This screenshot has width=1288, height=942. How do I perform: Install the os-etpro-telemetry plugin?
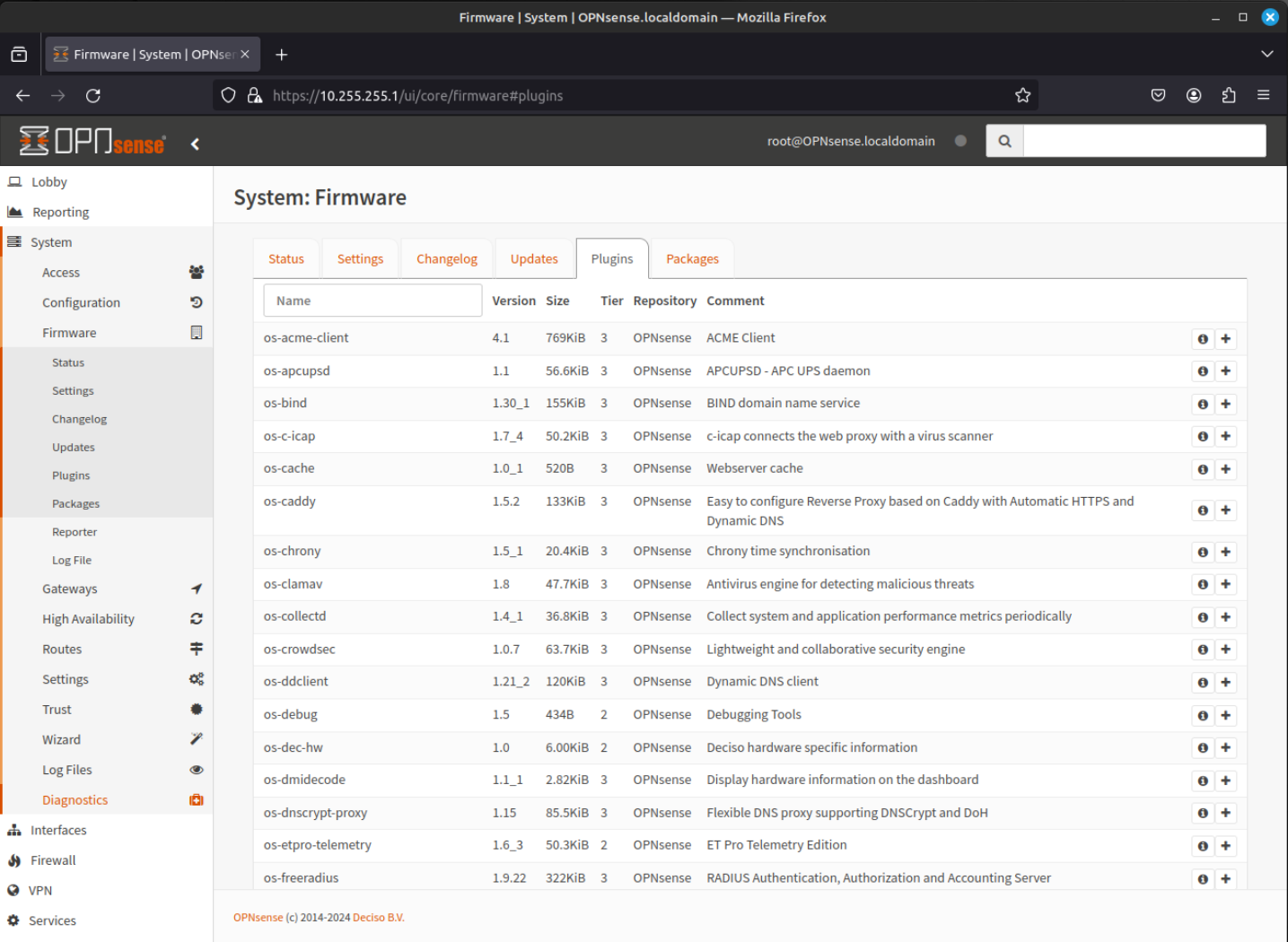click(1225, 846)
